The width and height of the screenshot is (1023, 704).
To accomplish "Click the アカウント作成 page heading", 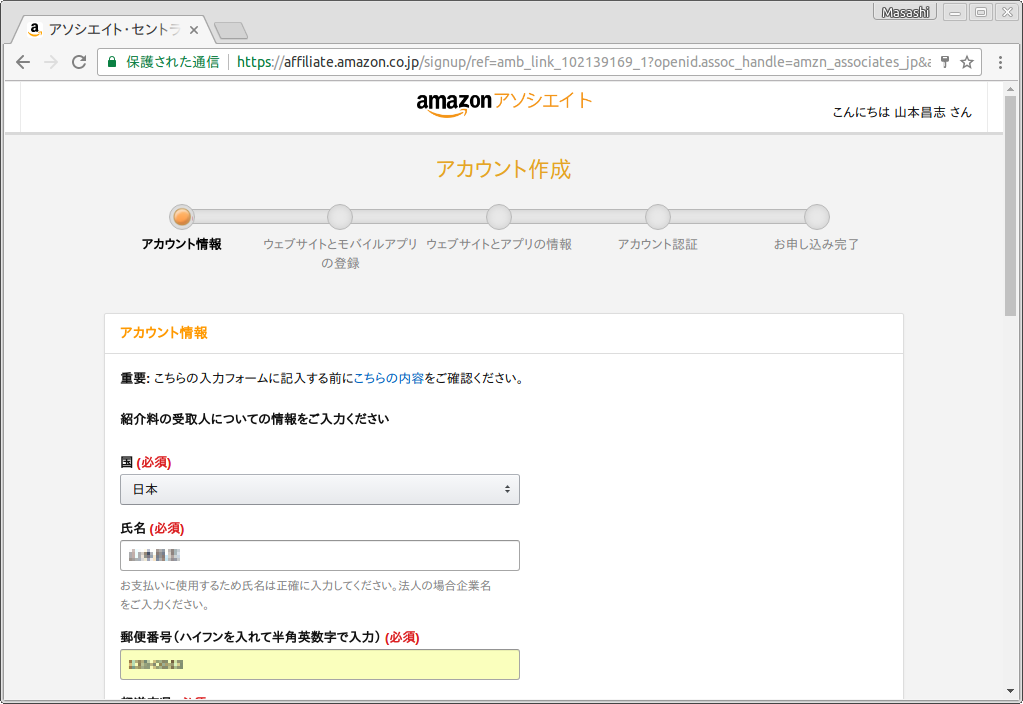I will 504,170.
